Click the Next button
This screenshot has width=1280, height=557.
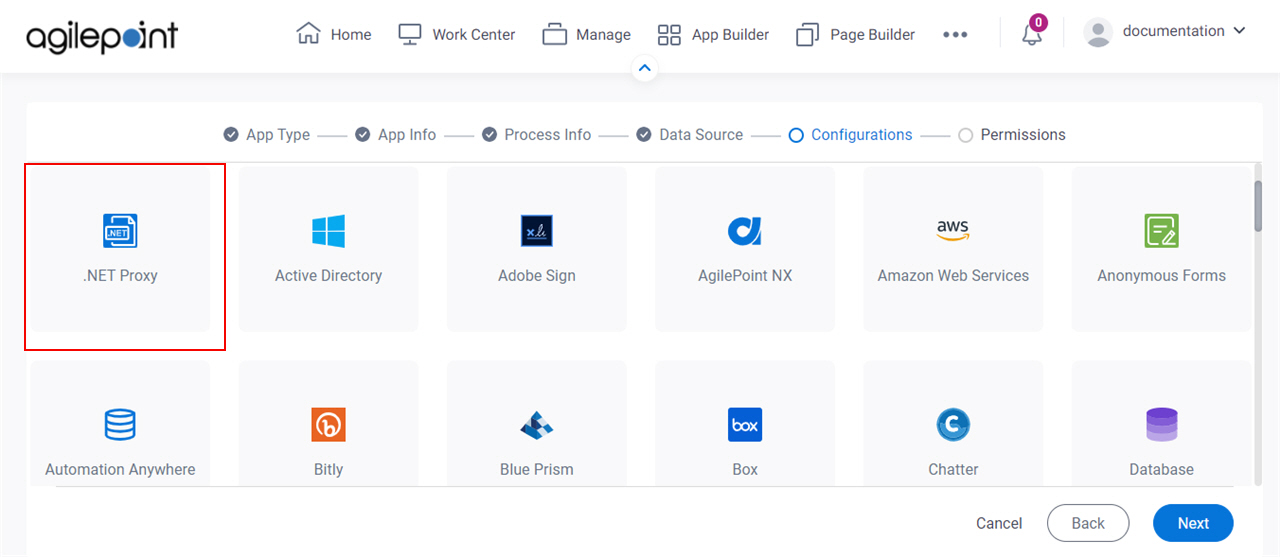coord(1193,523)
